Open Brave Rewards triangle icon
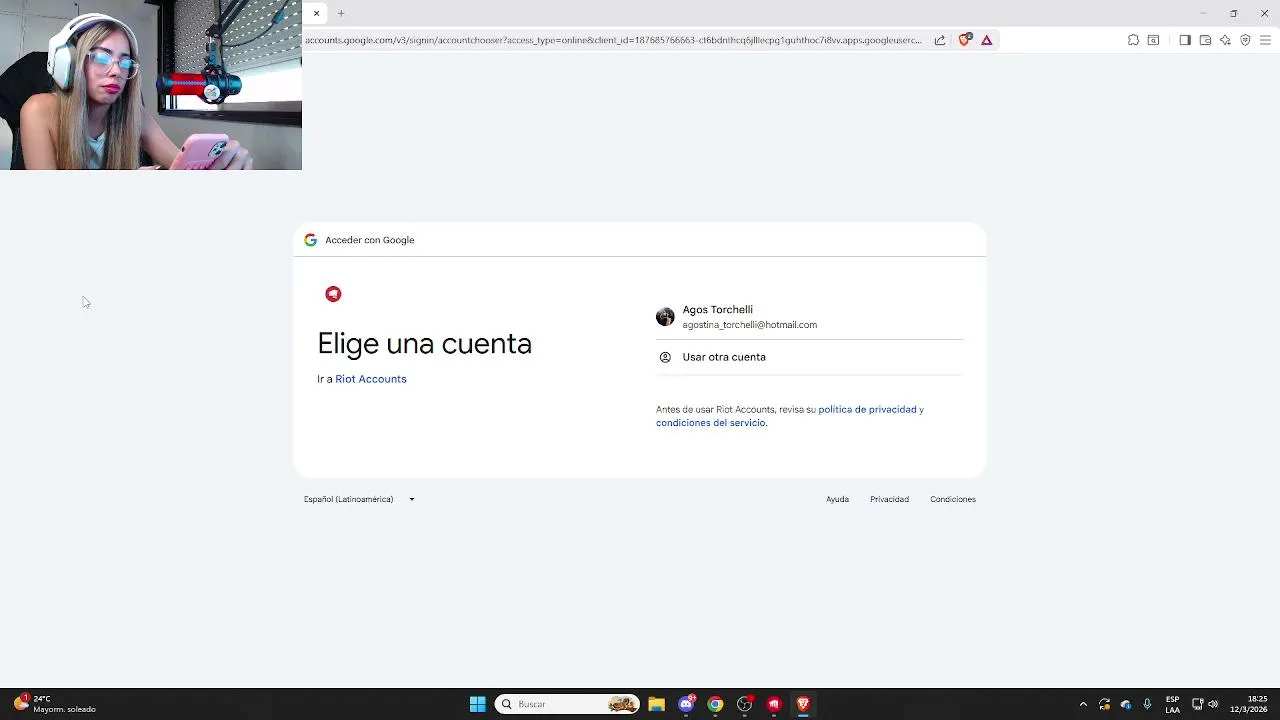The image size is (1280, 720). point(987,40)
